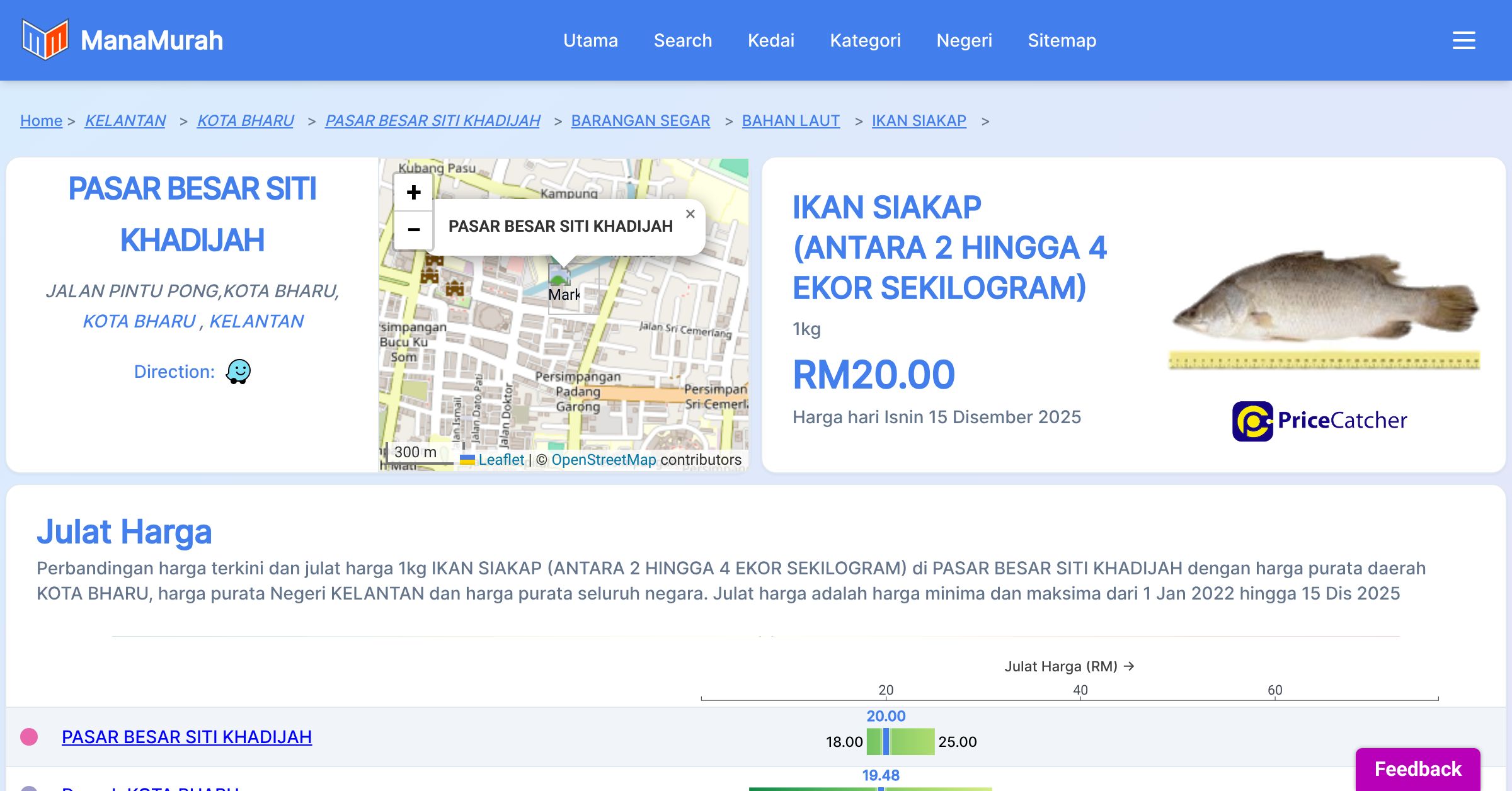Open the hamburger menu icon

coord(1463,40)
